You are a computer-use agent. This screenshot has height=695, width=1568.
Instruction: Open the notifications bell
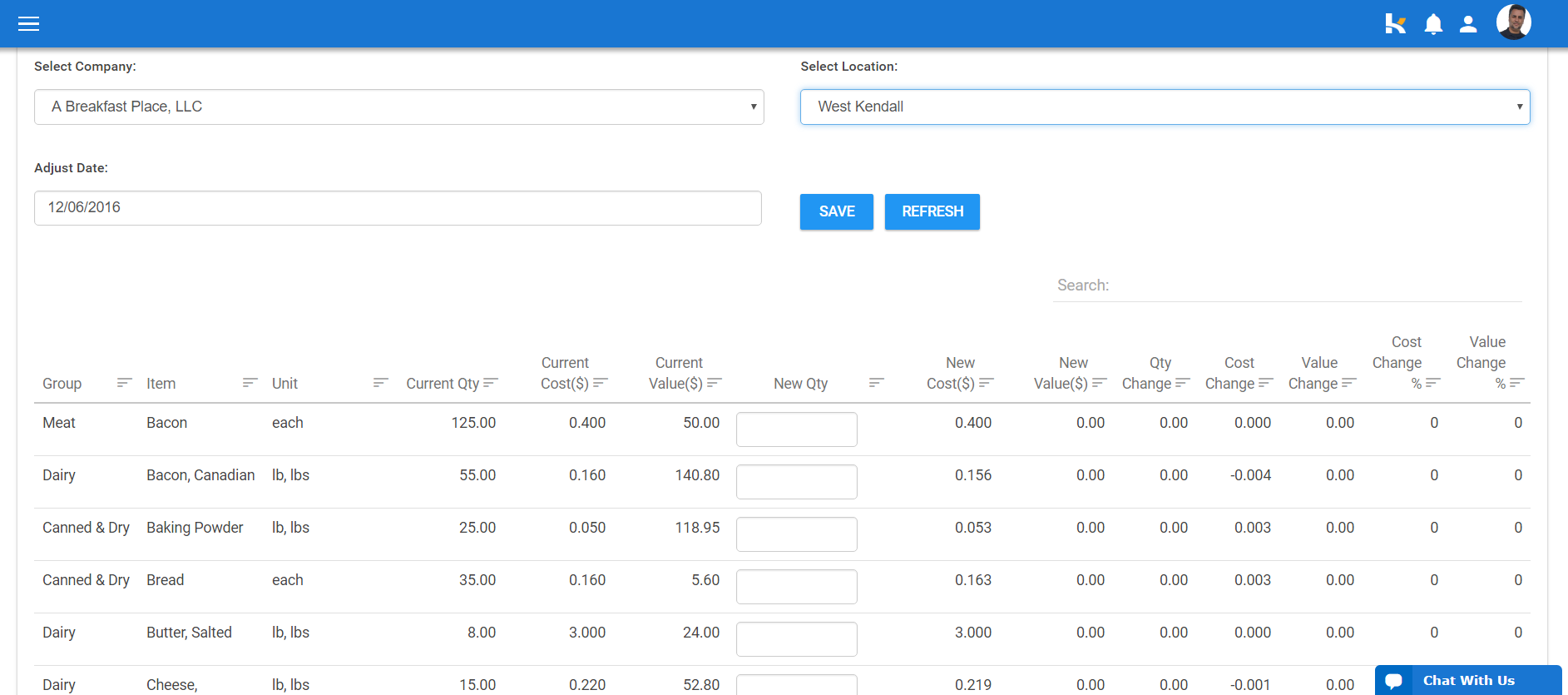pos(1433,24)
